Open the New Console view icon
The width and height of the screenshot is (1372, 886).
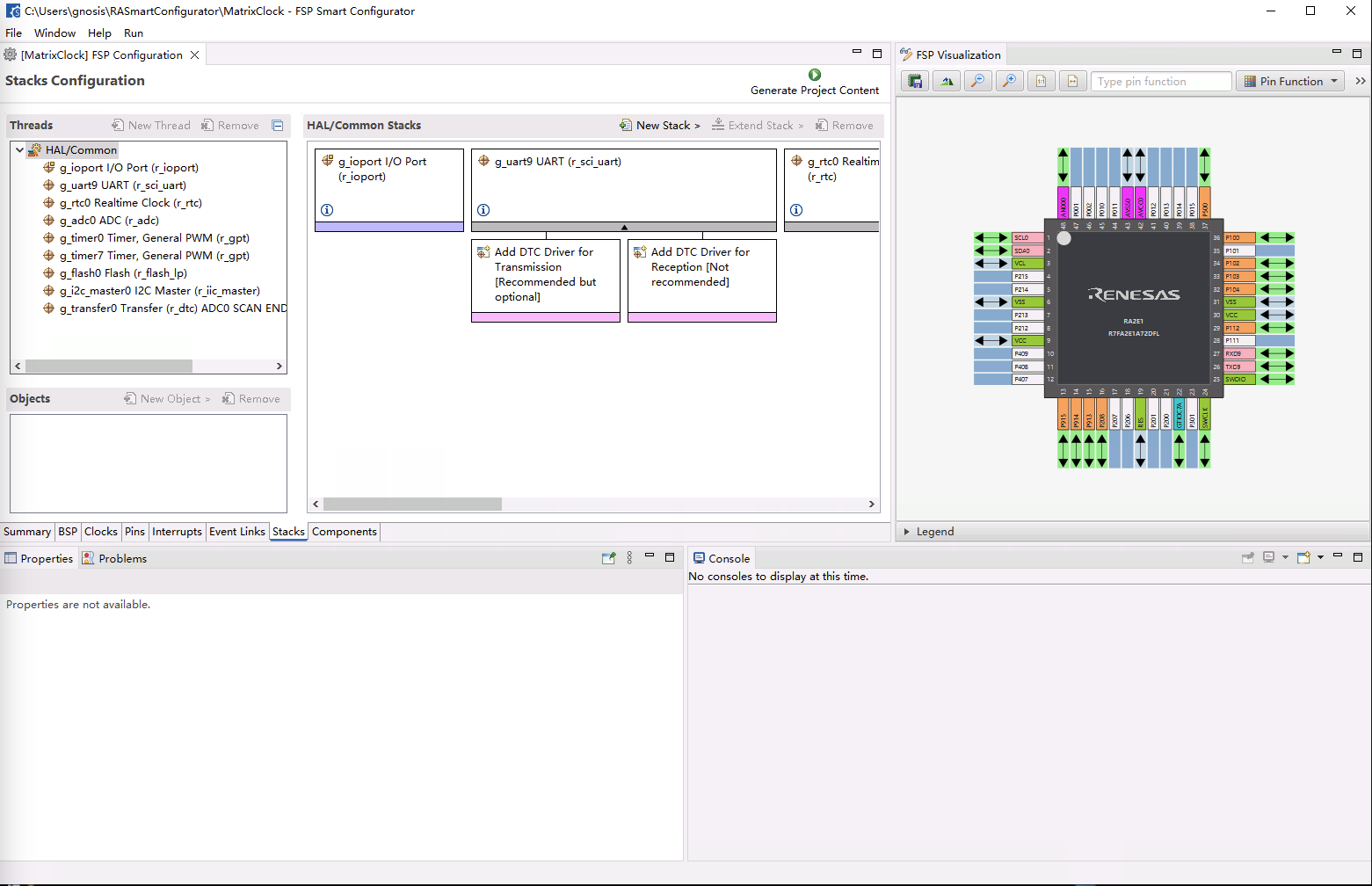[x=1303, y=558]
